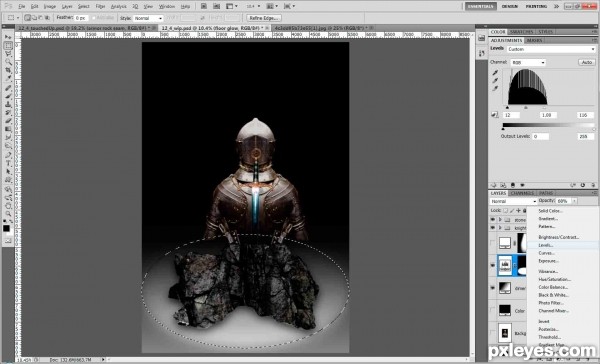Screen dimensions: 600x364
Task: Select the Quick Selection tool
Action: coord(8,62)
